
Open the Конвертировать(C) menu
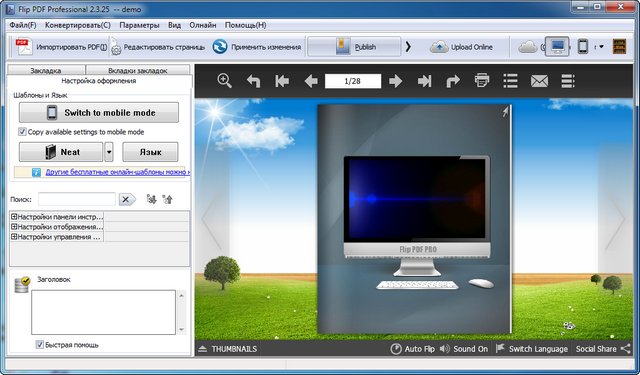point(78,25)
